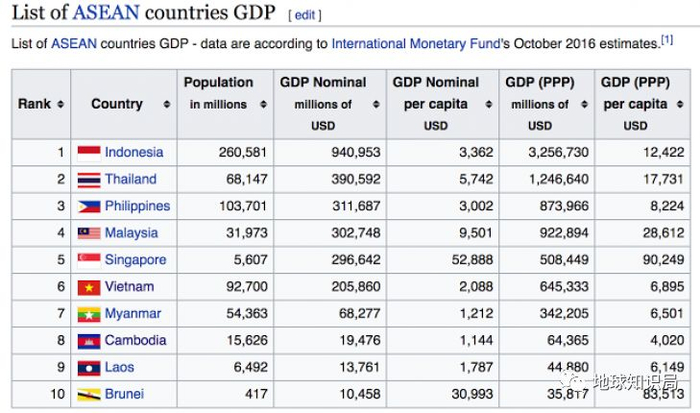Sort table by Rank column arrows
Viewport: 700px width, 413px height.
(61, 104)
